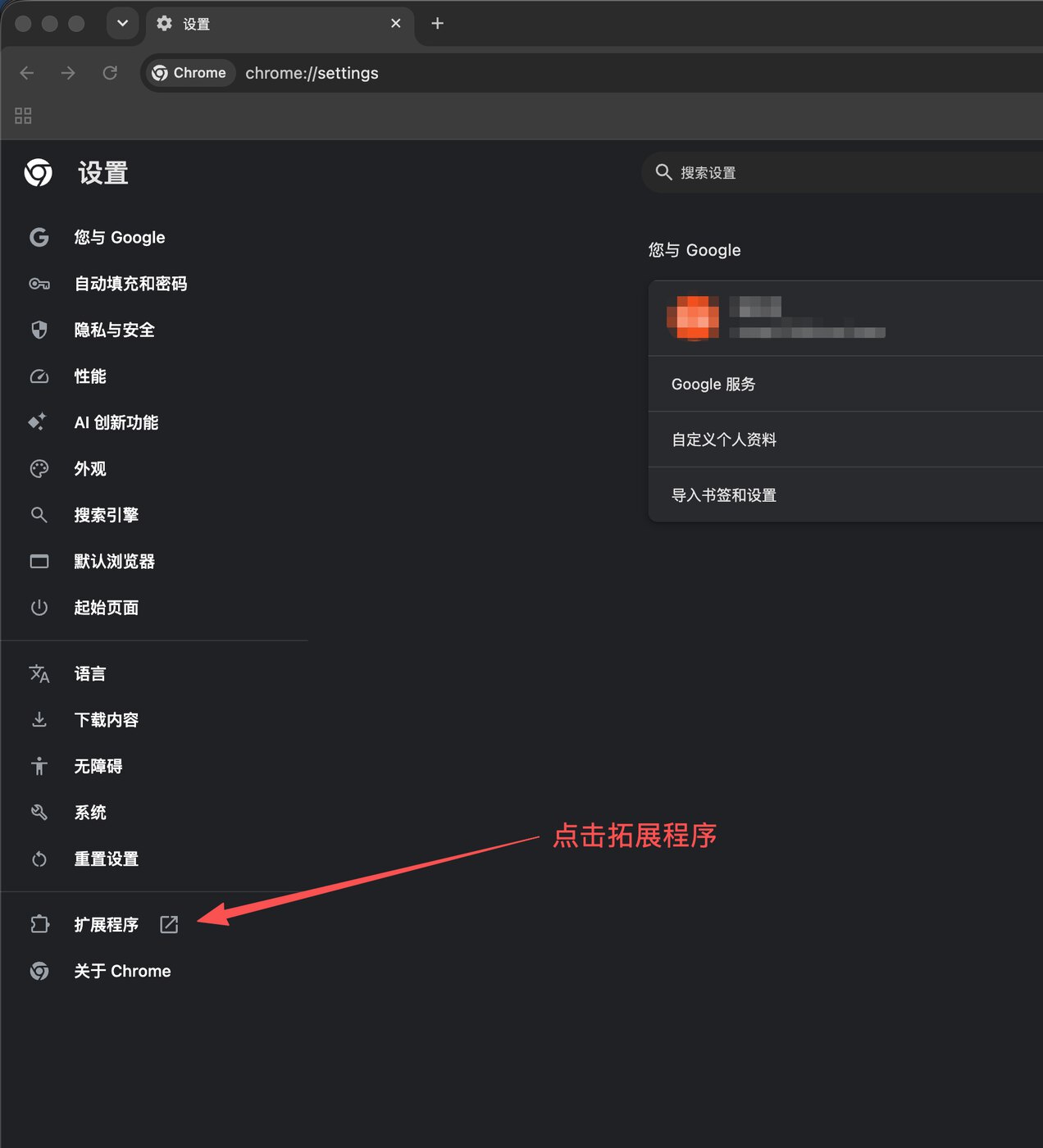
Task: Click the translate icon for 语言
Action: pos(39,674)
